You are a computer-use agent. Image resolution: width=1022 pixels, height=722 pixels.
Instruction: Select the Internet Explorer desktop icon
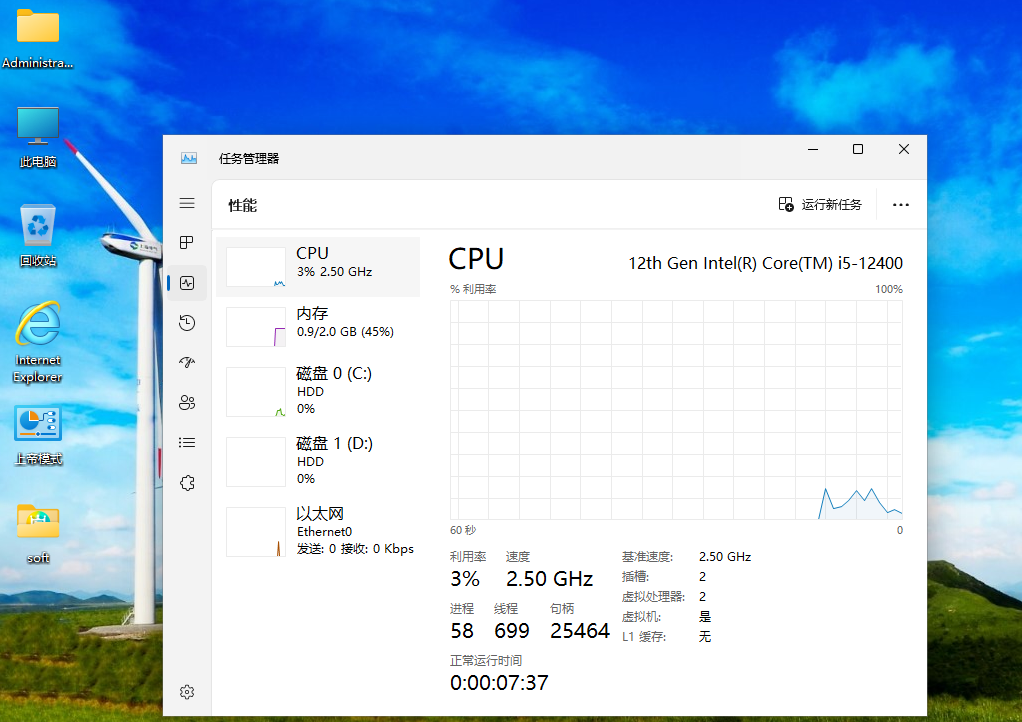[x=38, y=343]
